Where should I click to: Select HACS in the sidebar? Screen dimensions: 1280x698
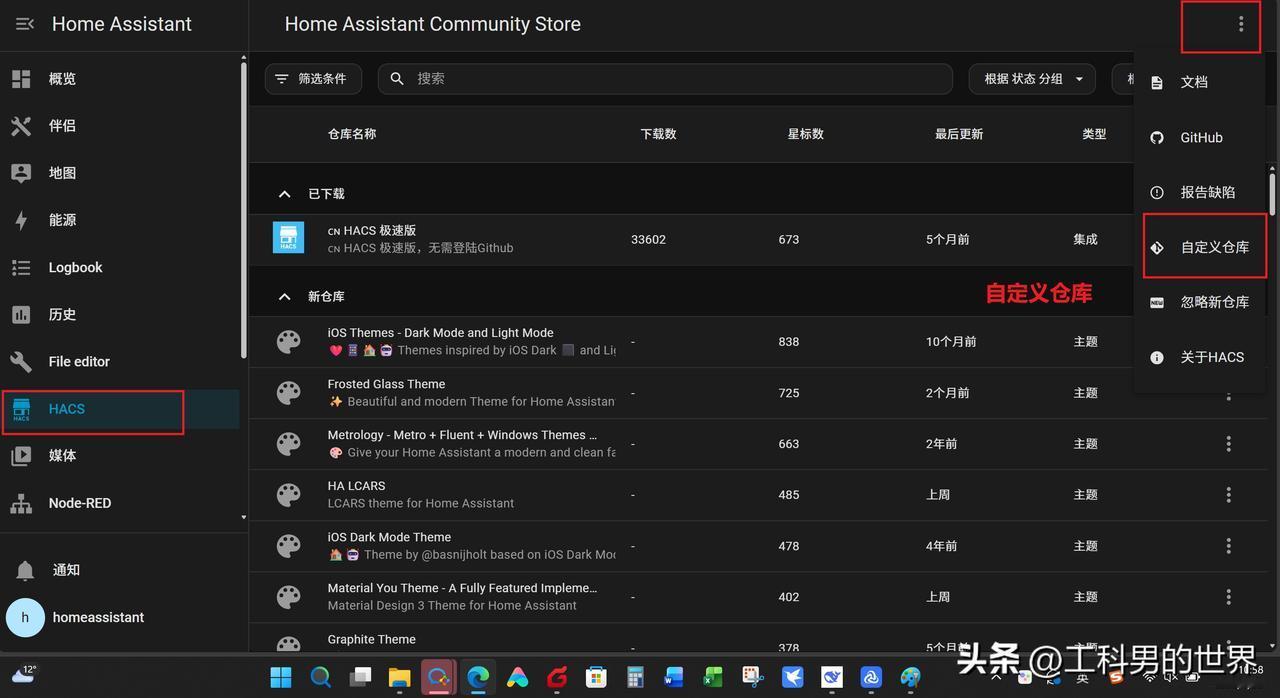click(120, 409)
